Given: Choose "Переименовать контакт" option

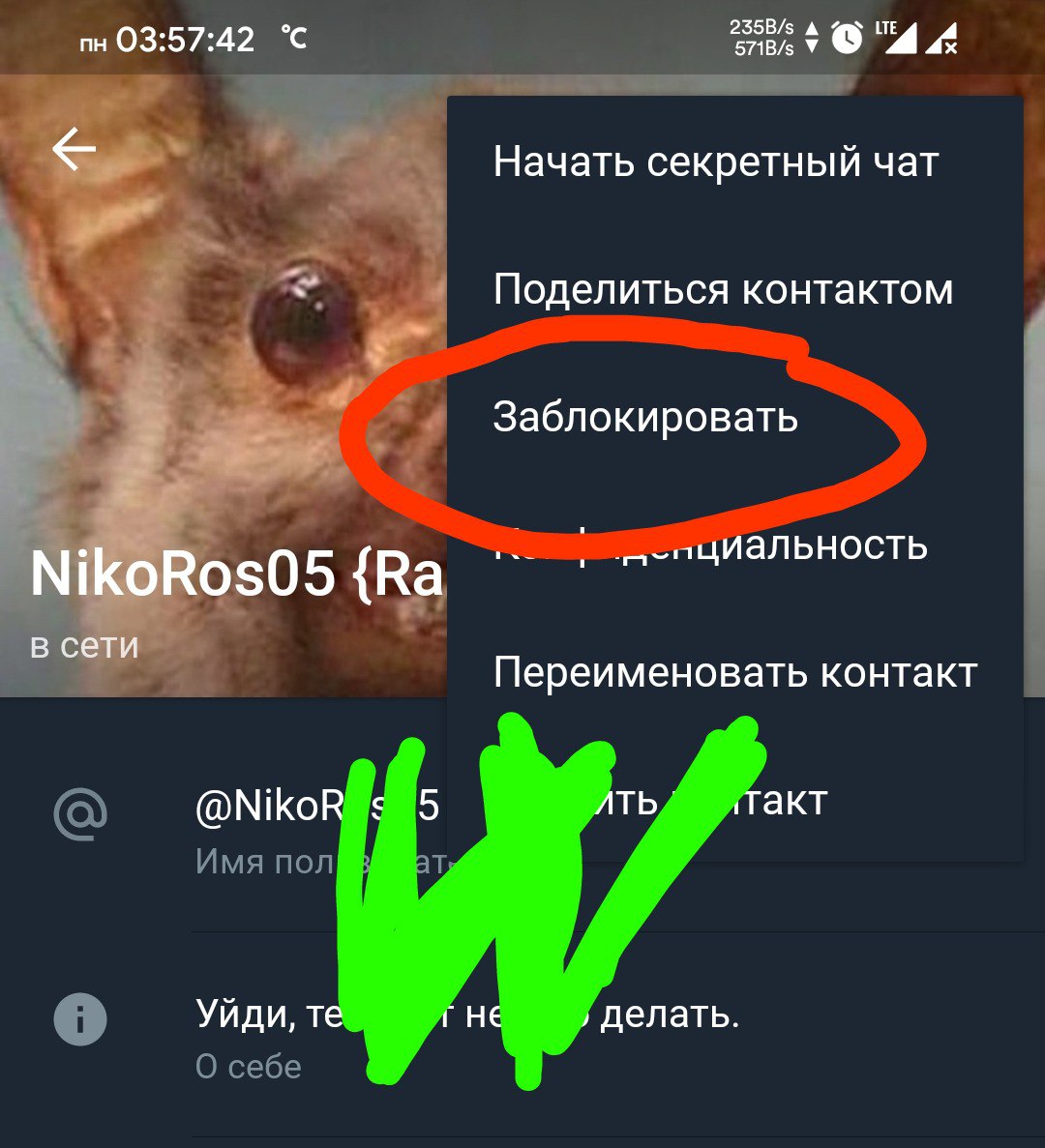Looking at the screenshot, I should 735,672.
